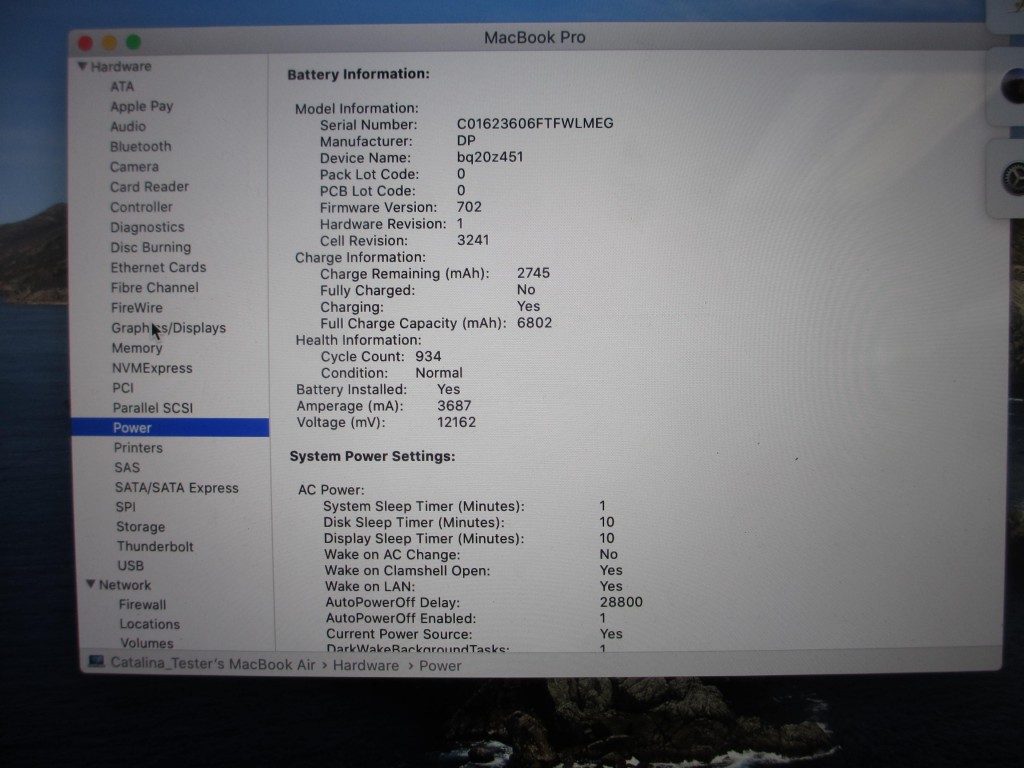The height and width of the screenshot is (768, 1024).
Task: Select Card Reader in the sidebar
Action: [x=149, y=187]
